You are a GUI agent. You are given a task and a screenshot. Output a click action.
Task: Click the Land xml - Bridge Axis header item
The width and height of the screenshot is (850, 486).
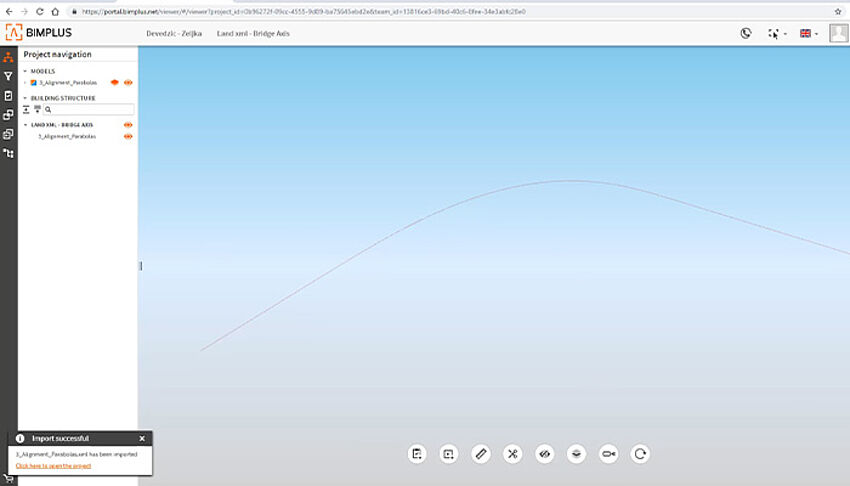pyautogui.click(x=252, y=33)
